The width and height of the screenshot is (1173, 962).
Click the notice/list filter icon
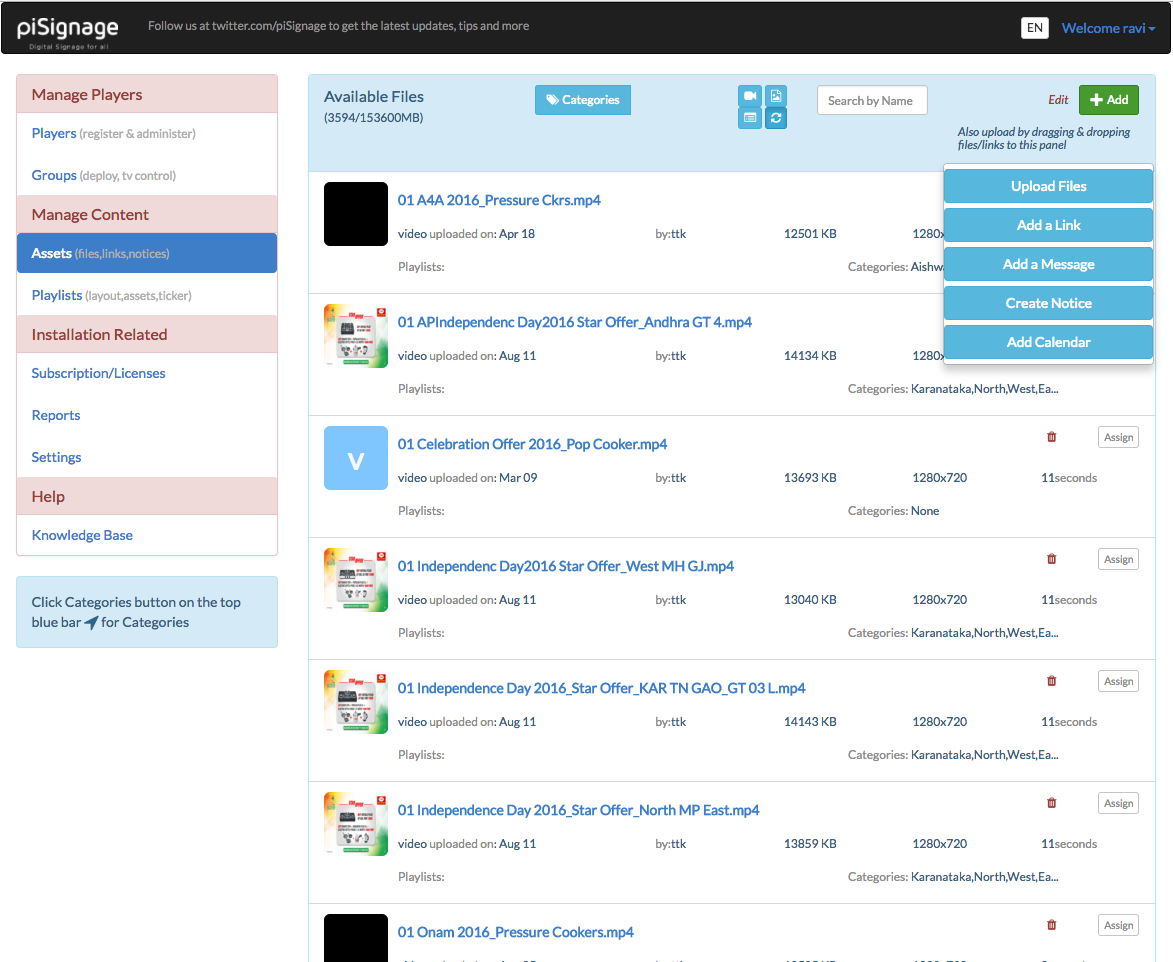[x=749, y=118]
